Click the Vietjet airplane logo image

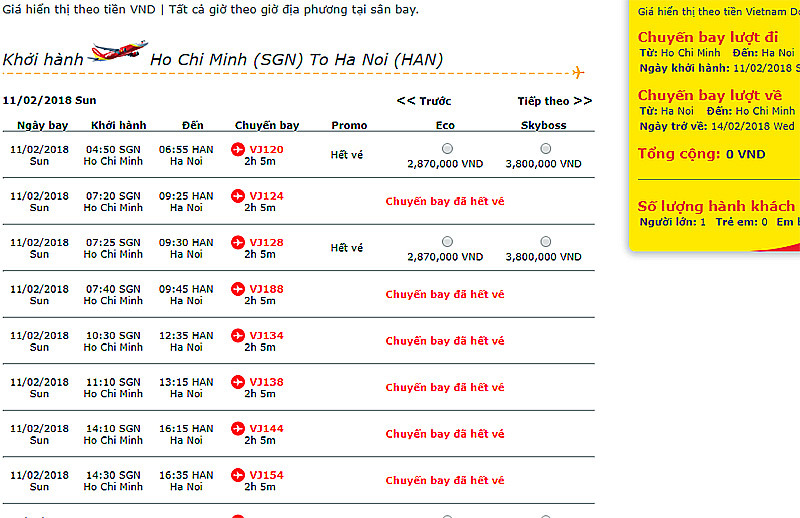(118, 51)
